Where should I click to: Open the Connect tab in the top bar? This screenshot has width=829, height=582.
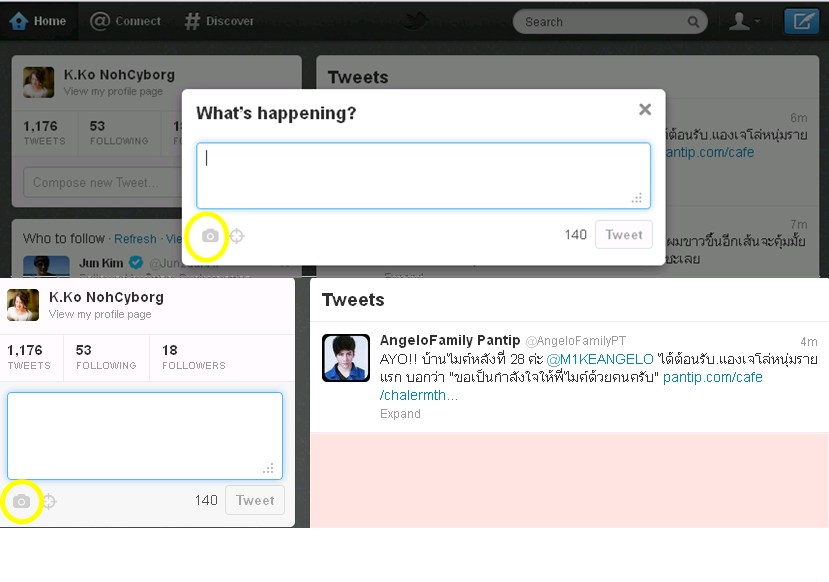coord(125,21)
